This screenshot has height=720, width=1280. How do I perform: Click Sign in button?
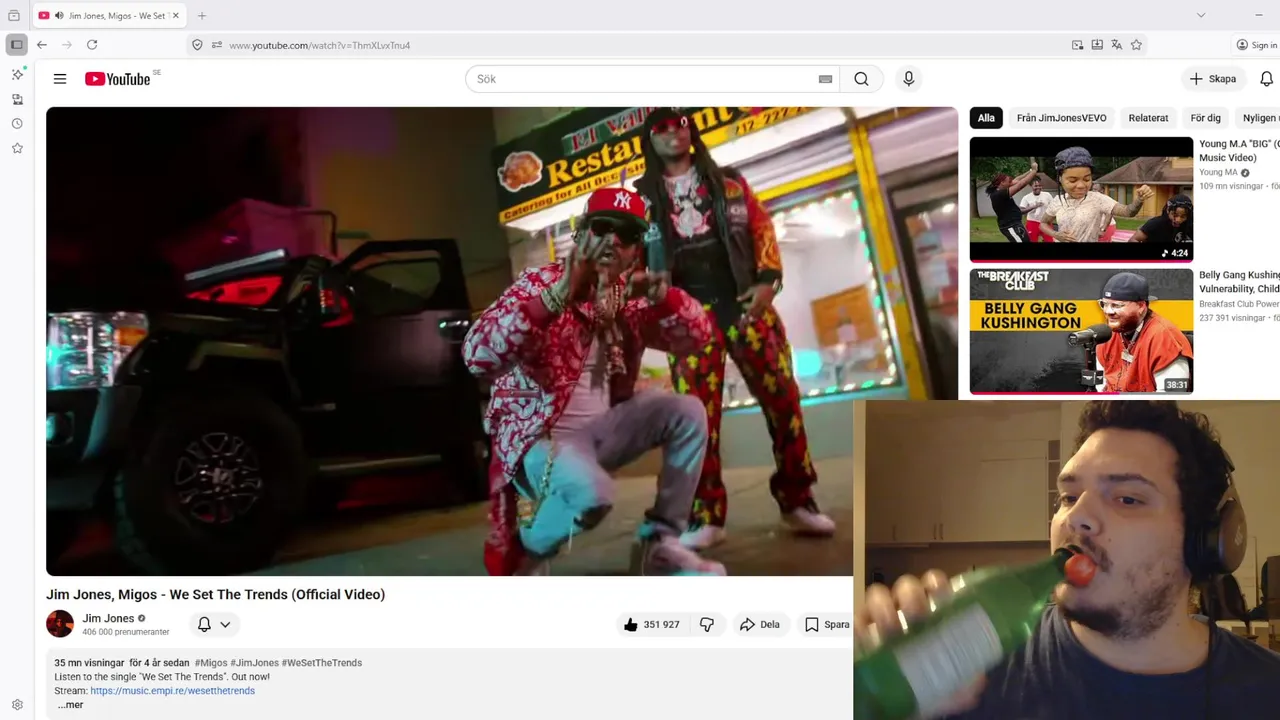(1257, 45)
